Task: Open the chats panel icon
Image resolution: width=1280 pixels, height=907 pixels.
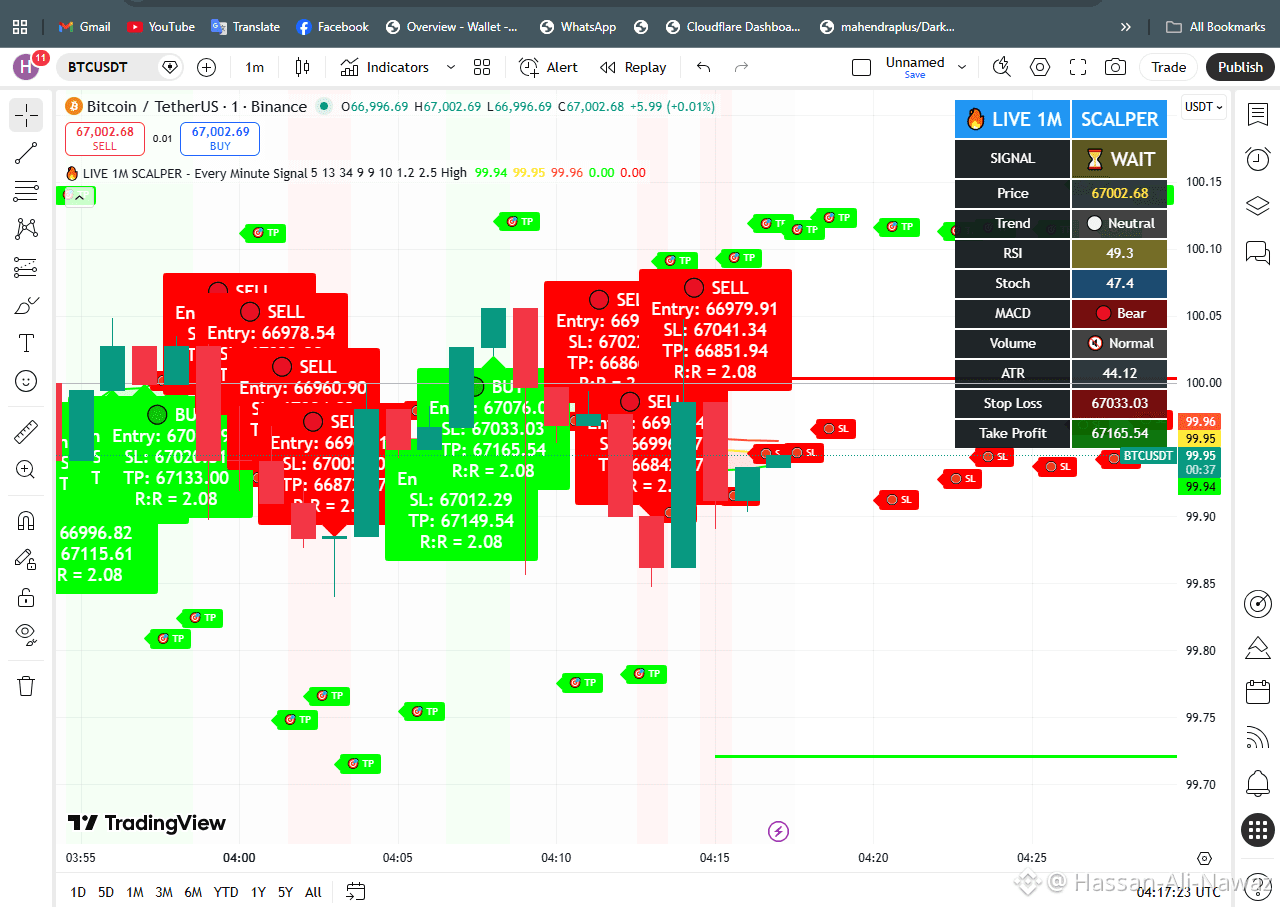Action: 1257,251
